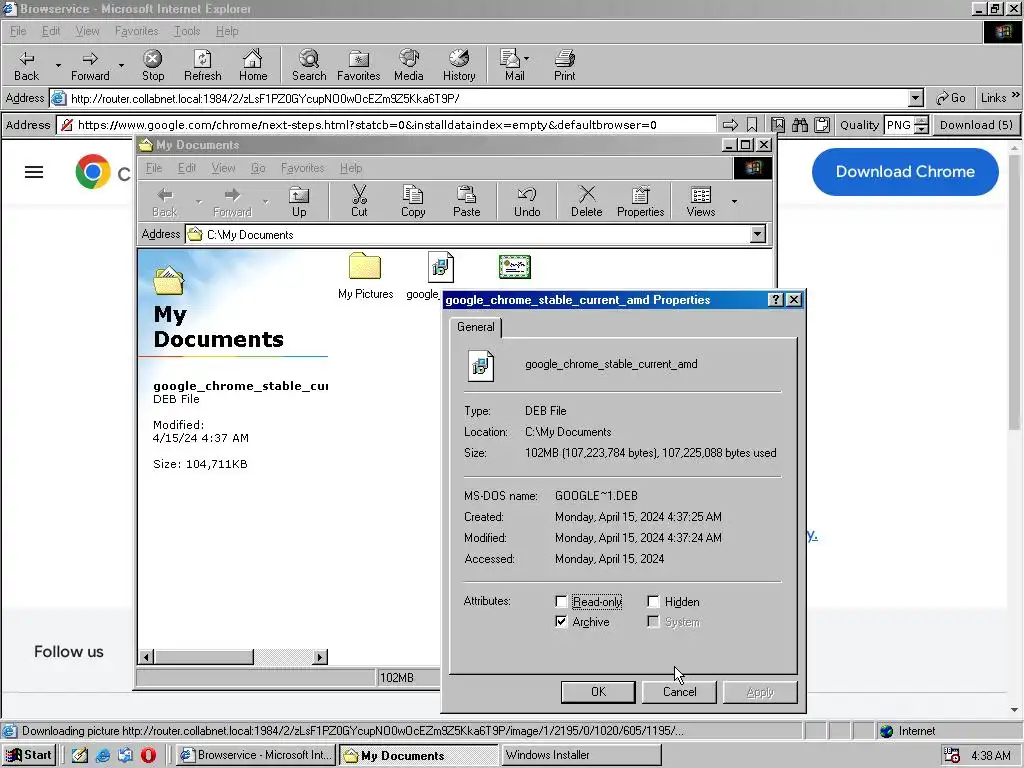The height and width of the screenshot is (768, 1024).
Task: Go to Home in Internet Explorer toolbar
Action: coord(253,65)
